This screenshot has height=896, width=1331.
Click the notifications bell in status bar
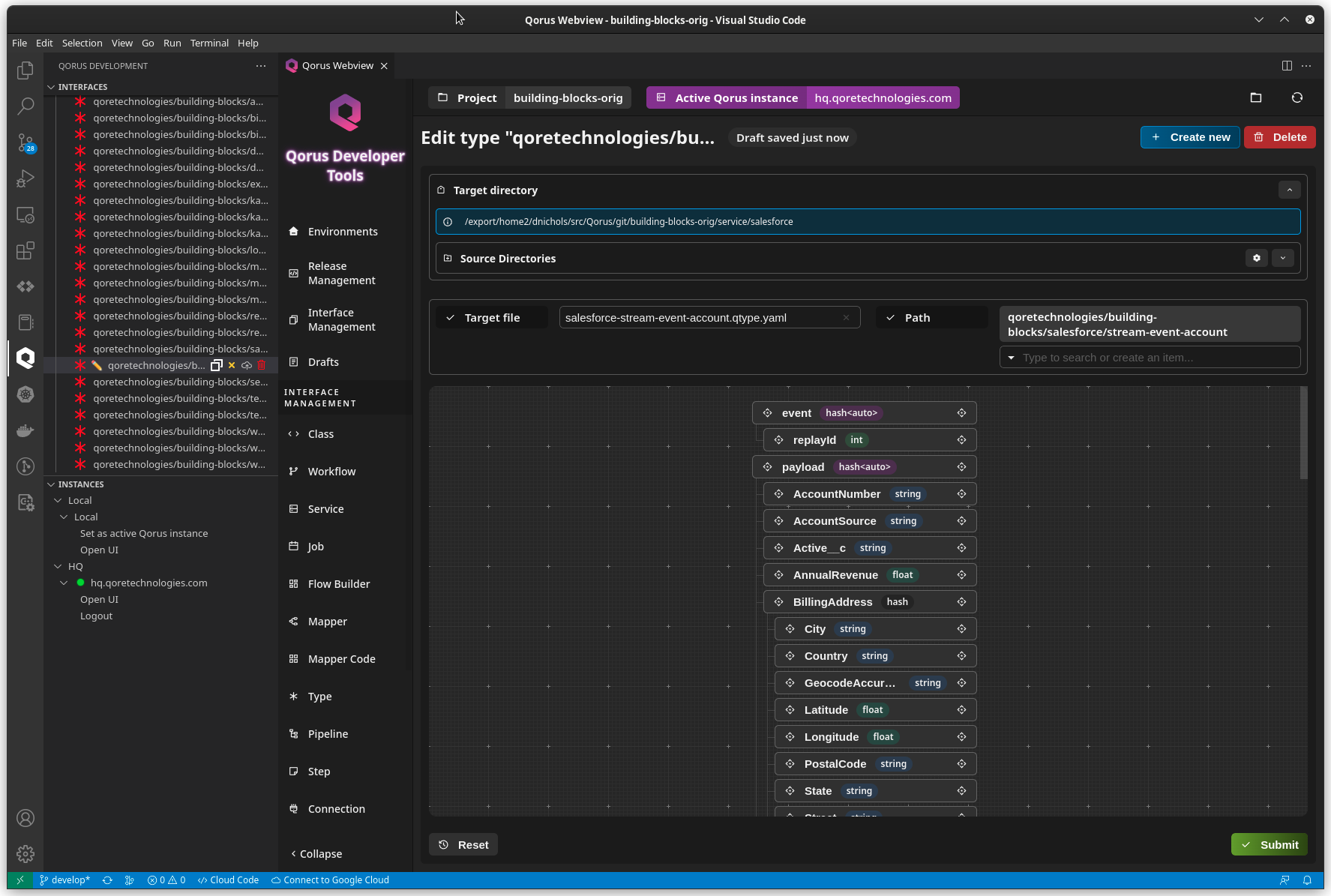(1307, 880)
